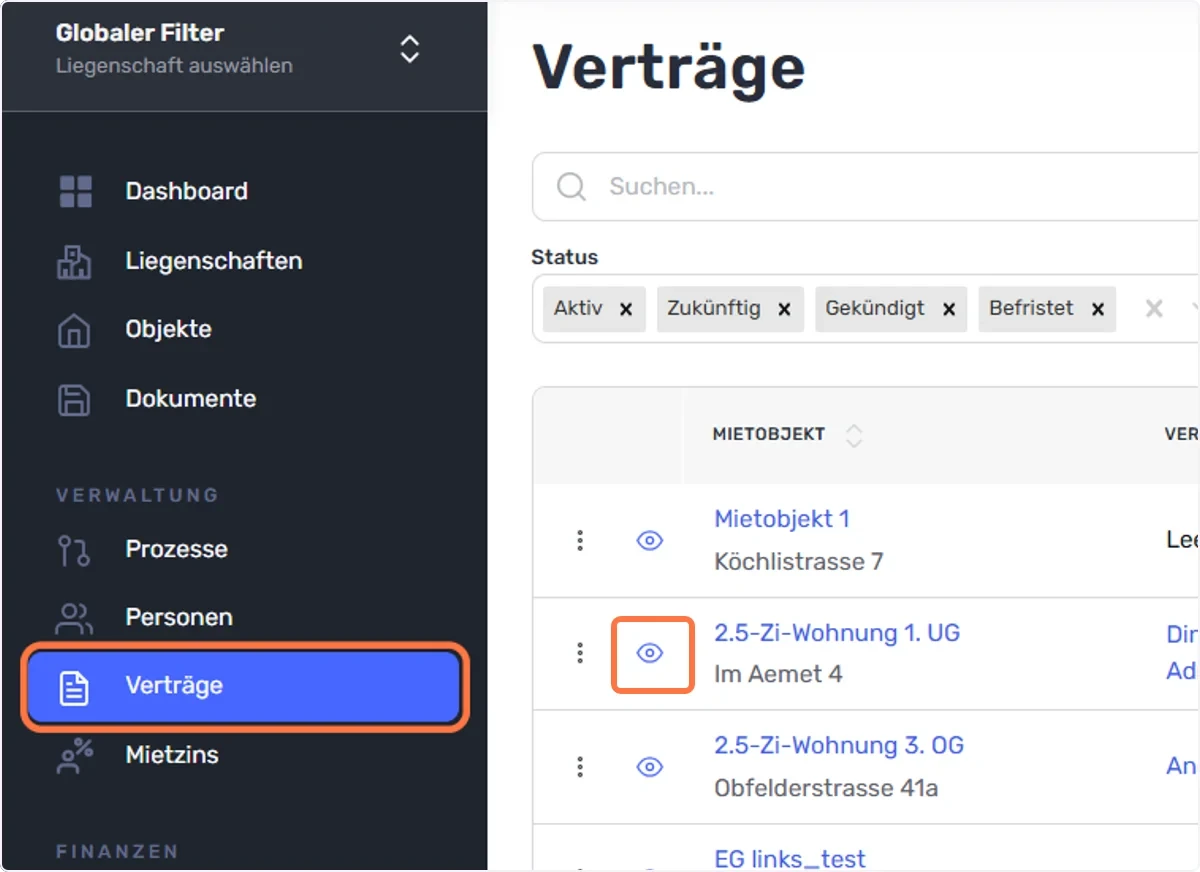Open the Mietobjekt 1 link

click(782, 519)
